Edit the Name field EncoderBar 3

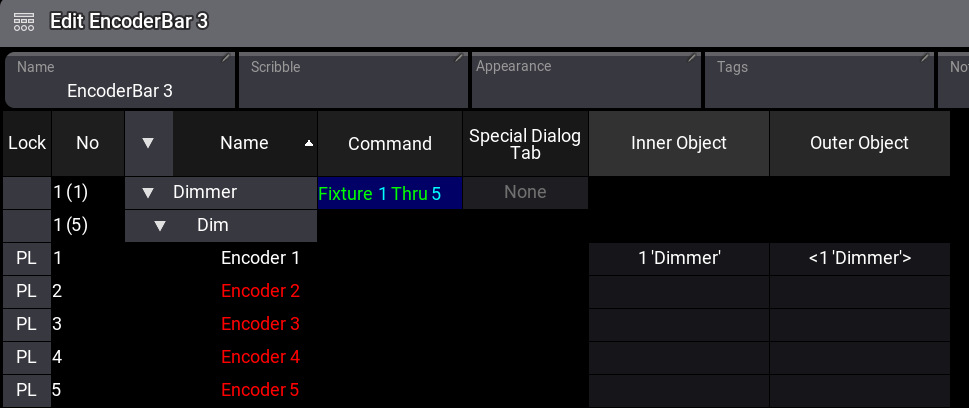coord(120,80)
